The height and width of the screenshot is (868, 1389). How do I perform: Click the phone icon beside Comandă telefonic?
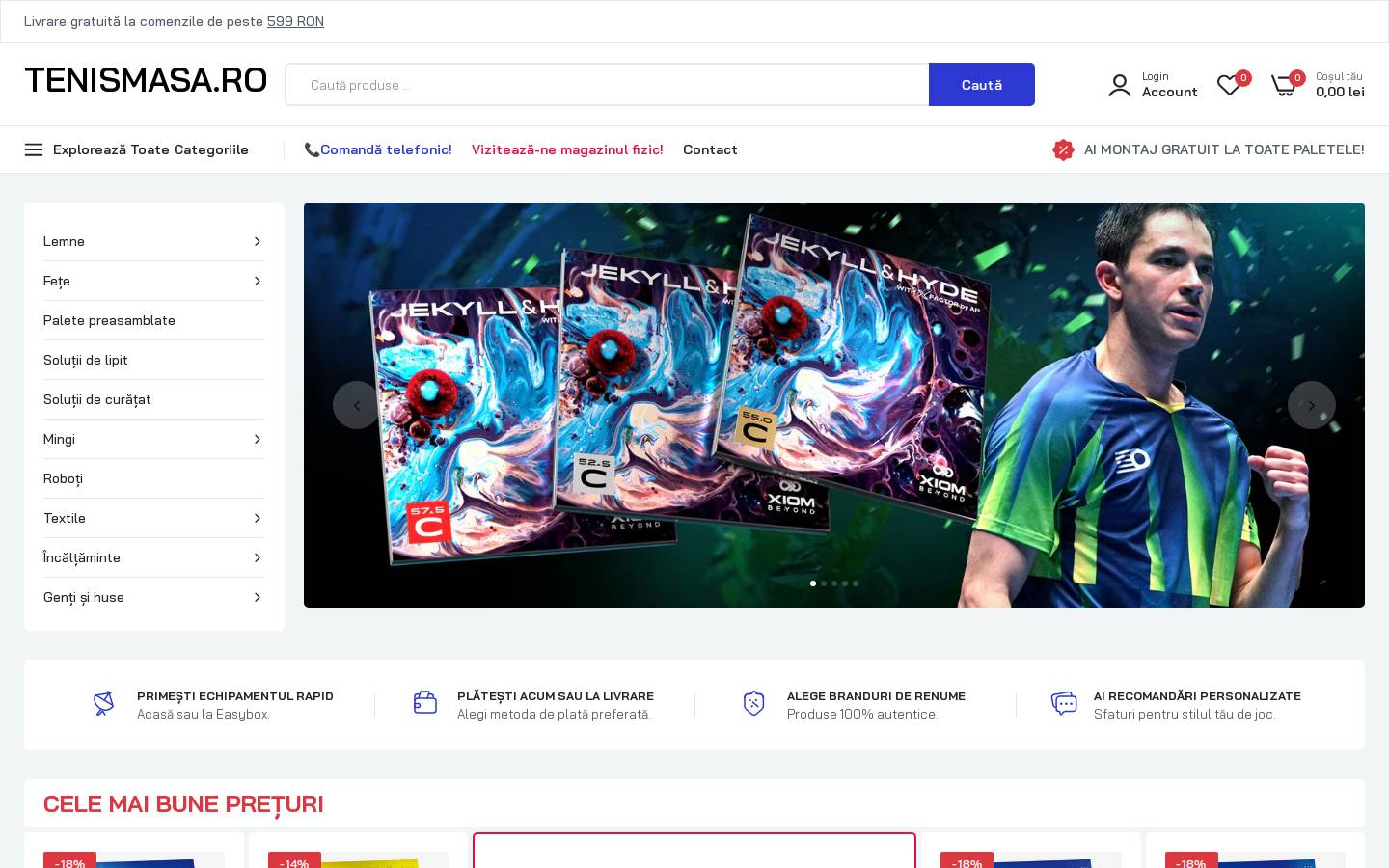pyautogui.click(x=312, y=149)
